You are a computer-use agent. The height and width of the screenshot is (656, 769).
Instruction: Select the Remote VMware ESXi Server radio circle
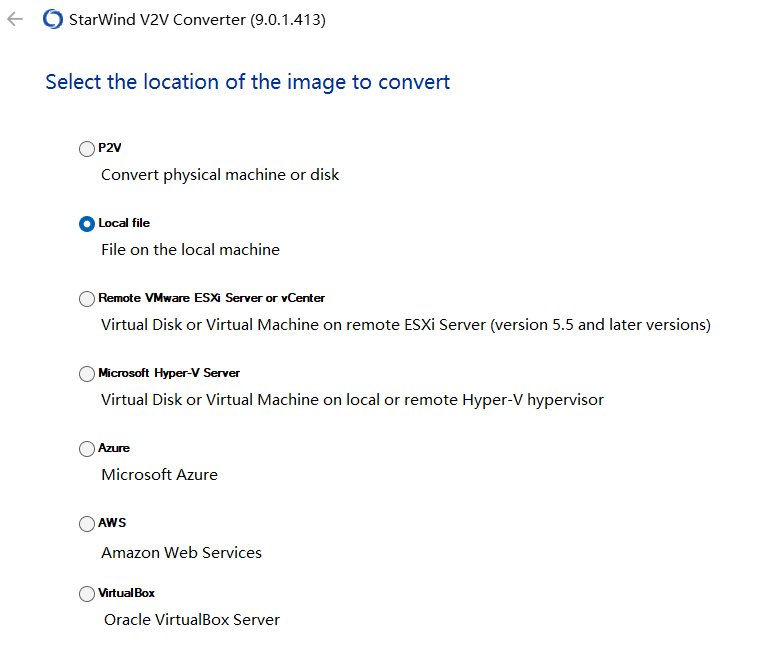pos(87,299)
